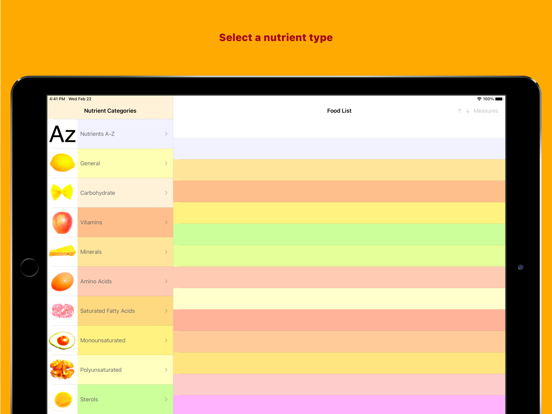Tap the salmon colored food list row
Viewport: 552px width, 414px height.
pos(339,320)
